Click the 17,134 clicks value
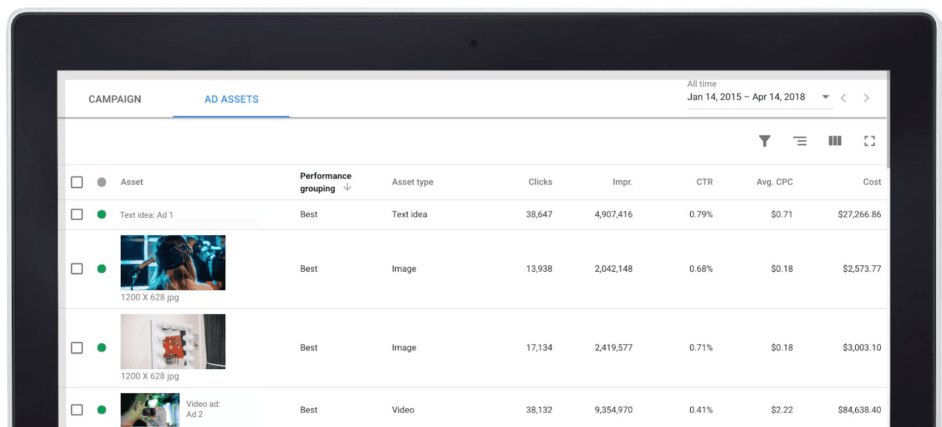 point(539,348)
